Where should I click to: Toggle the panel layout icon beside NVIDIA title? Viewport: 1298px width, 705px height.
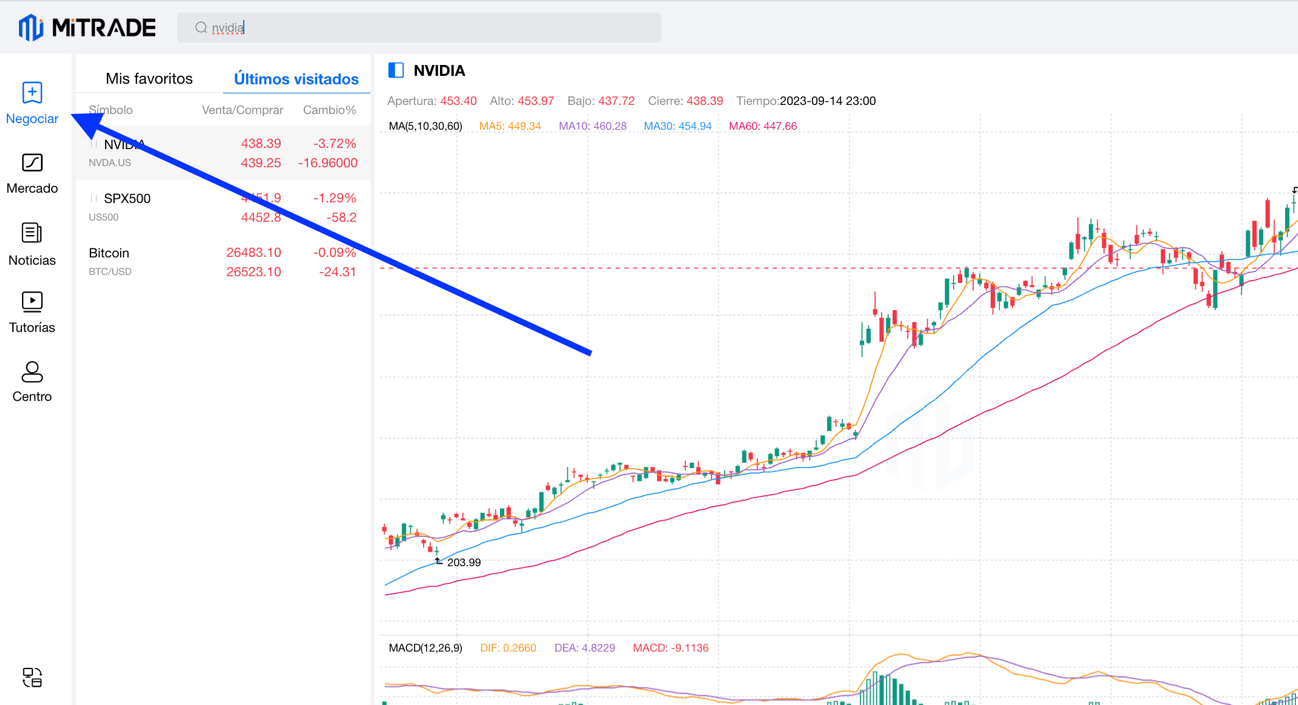pyautogui.click(x=396, y=70)
